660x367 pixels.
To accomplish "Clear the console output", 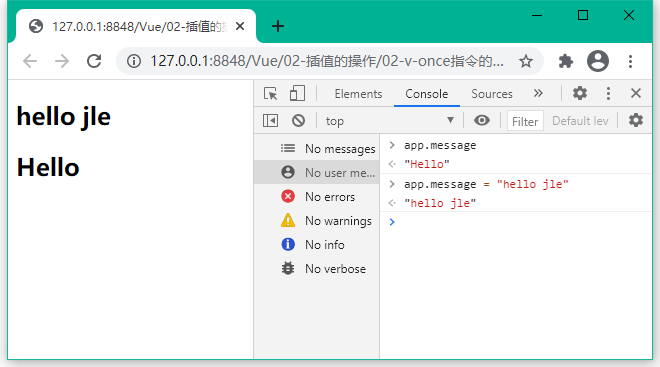I will tap(298, 121).
